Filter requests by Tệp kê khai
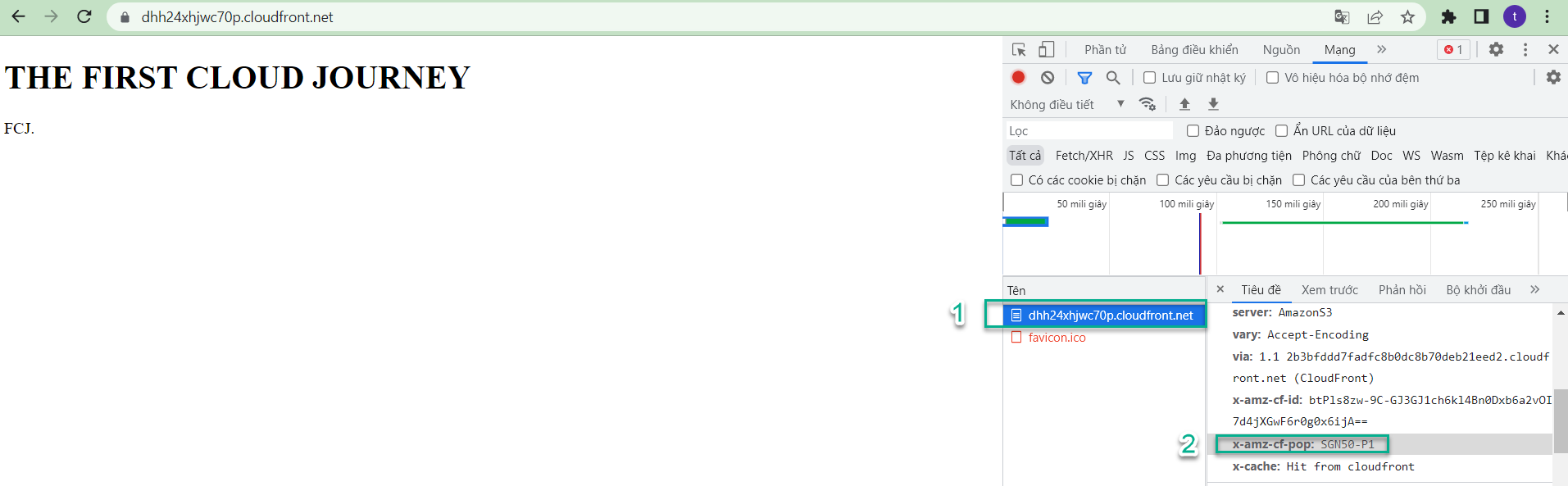 (1504, 156)
